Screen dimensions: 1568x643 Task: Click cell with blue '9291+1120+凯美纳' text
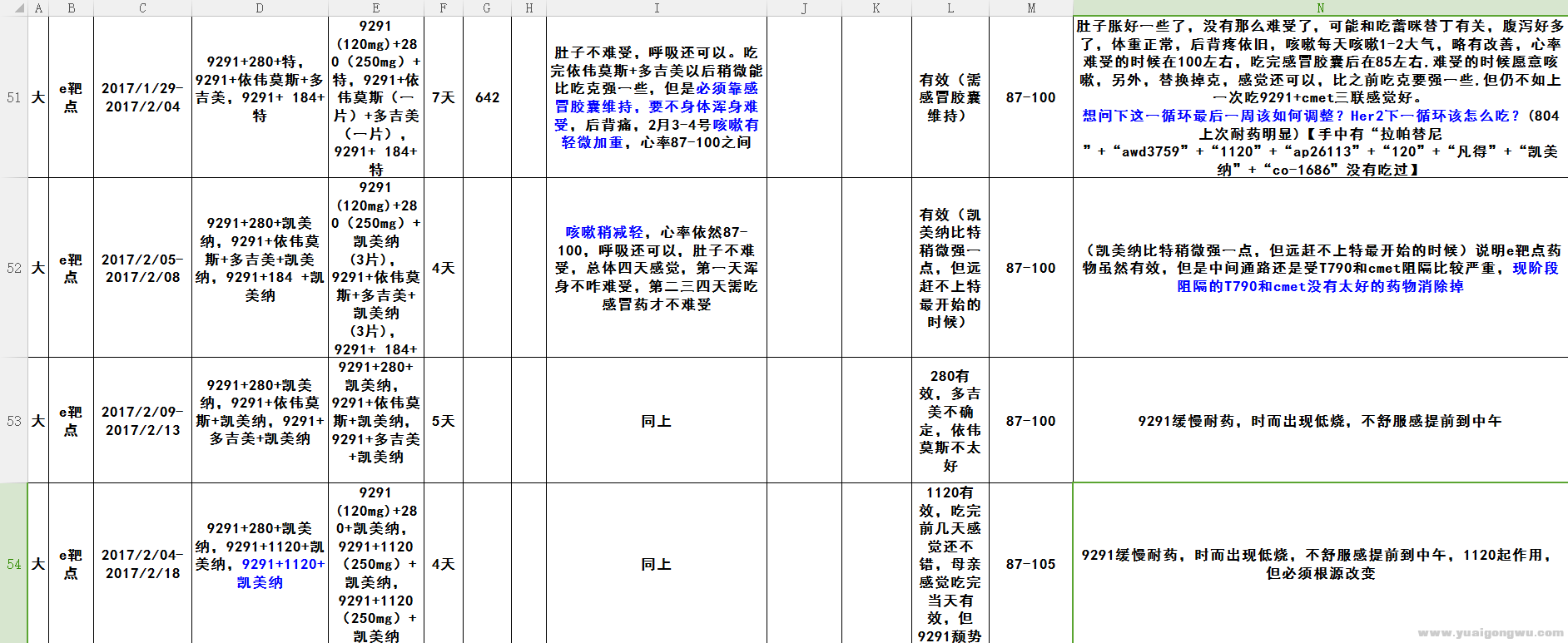[260, 563]
